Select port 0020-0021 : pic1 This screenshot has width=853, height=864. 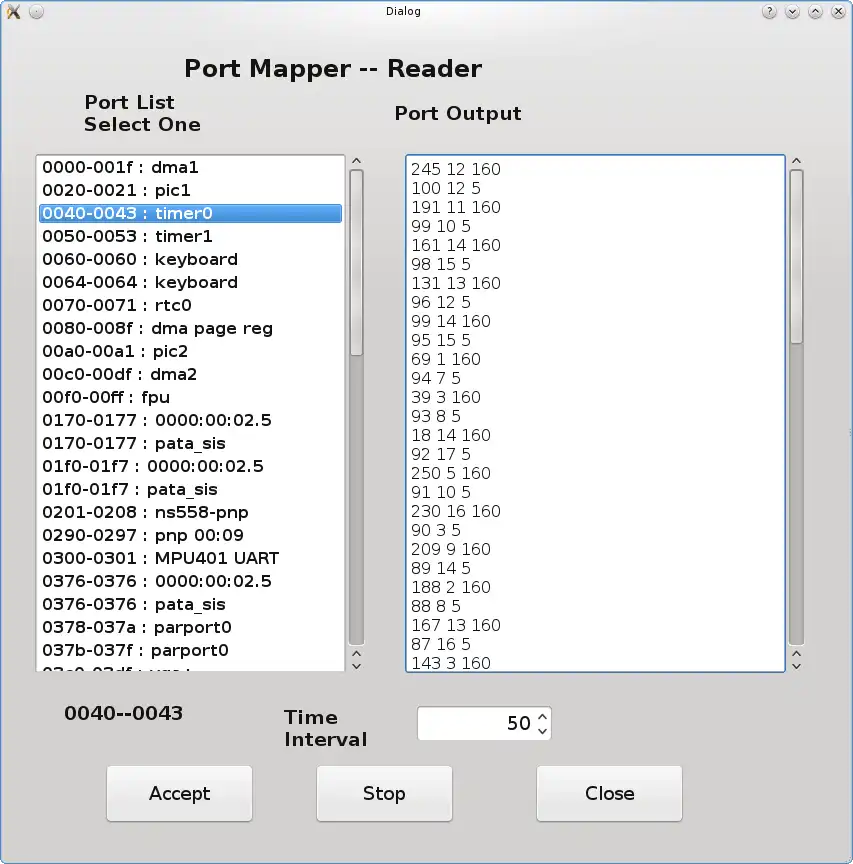pos(190,190)
